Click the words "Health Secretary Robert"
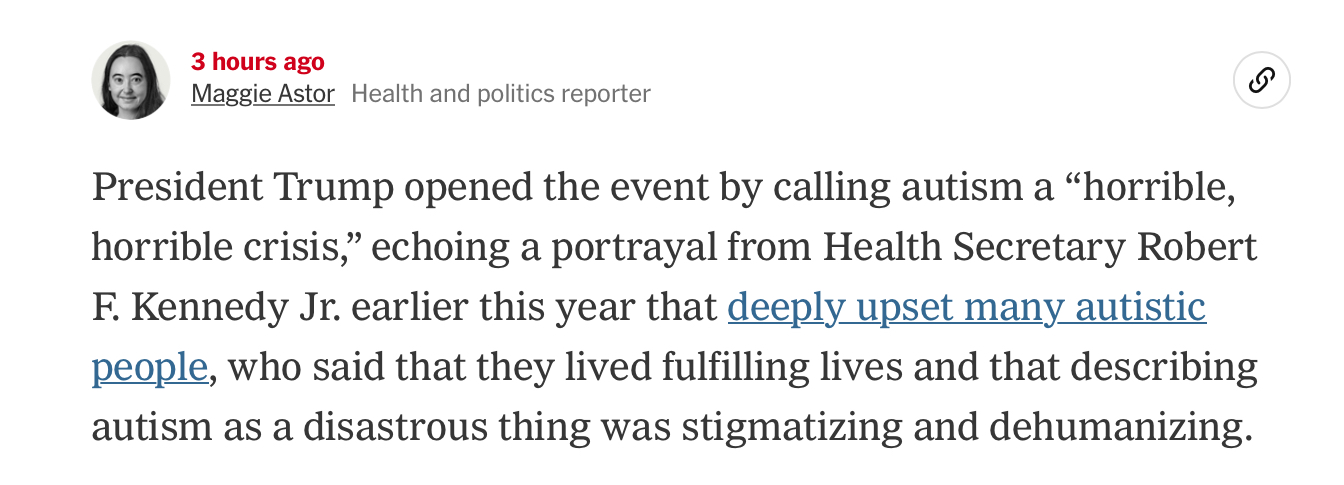 (x=1032, y=248)
